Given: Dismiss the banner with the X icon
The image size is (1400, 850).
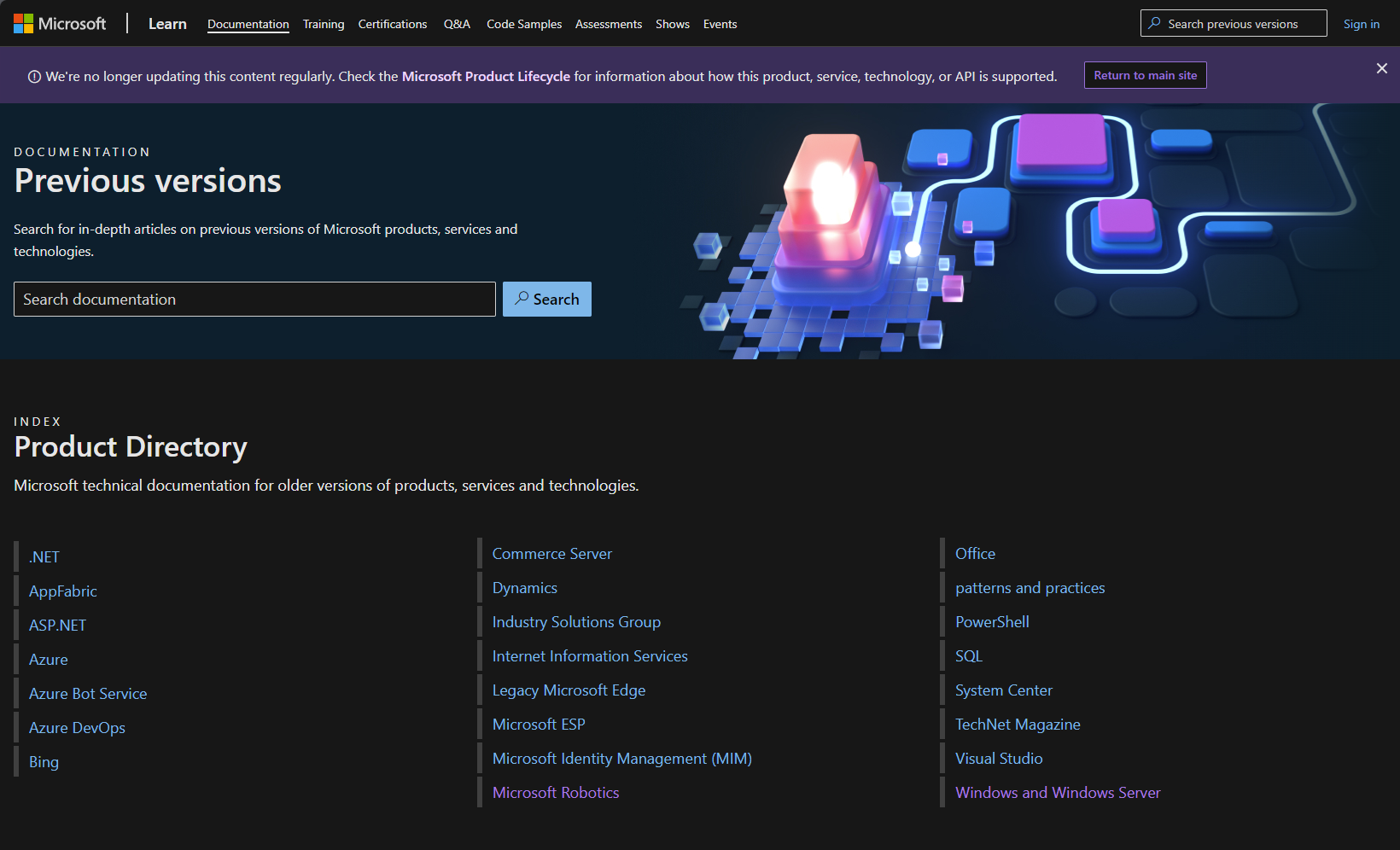Looking at the screenshot, I should tap(1381, 68).
